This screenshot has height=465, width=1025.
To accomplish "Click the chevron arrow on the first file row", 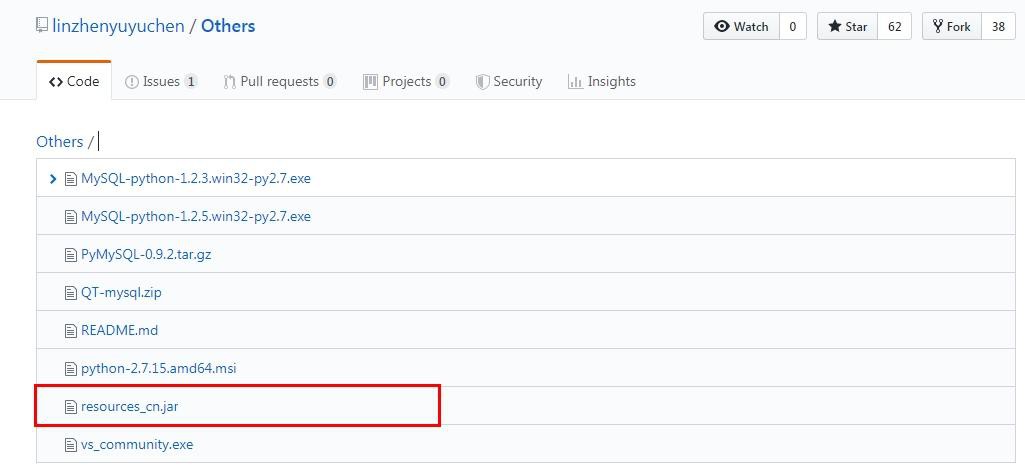I will click(x=54, y=179).
